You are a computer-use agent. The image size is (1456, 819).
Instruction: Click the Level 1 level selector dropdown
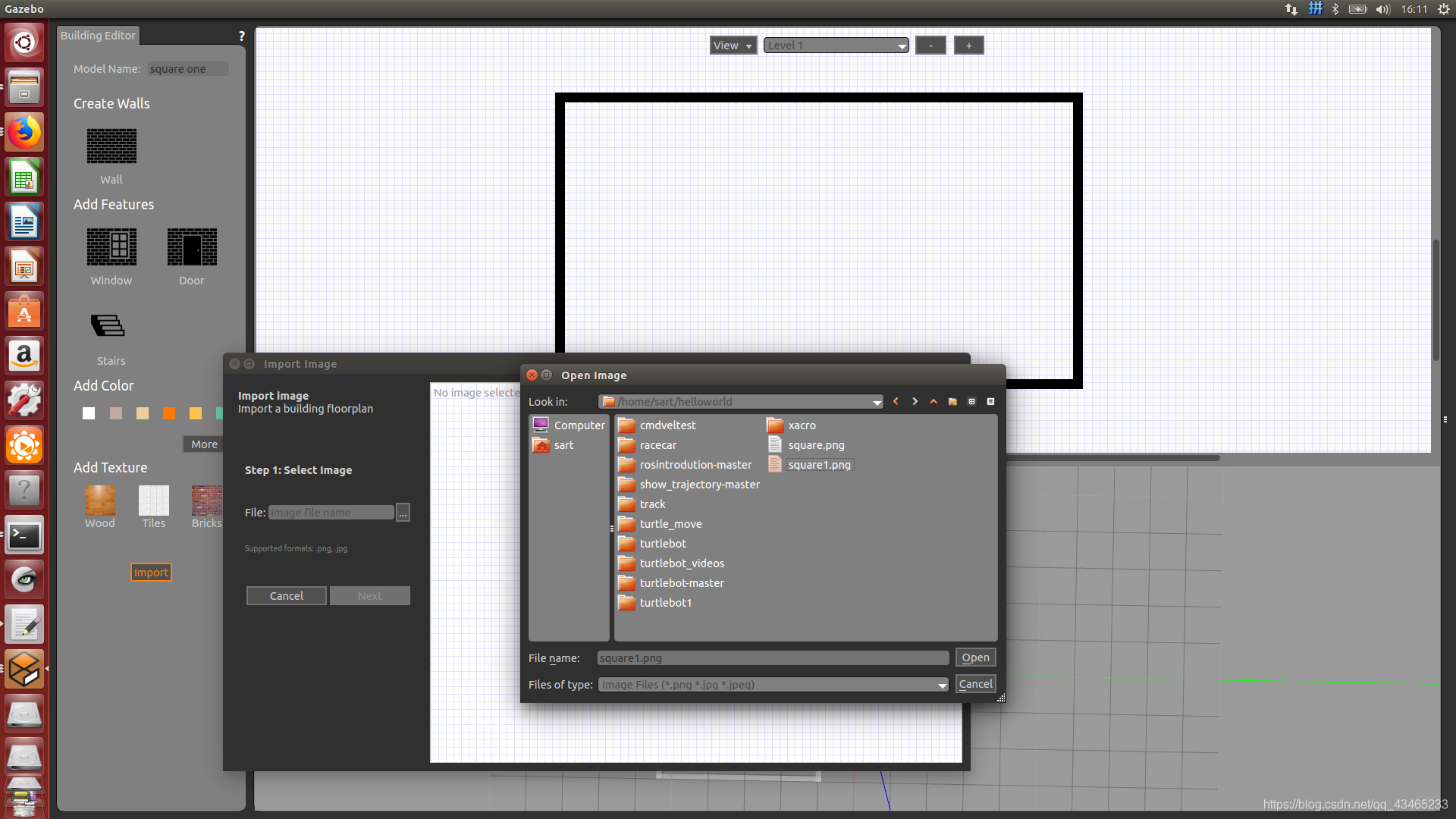[x=834, y=45]
